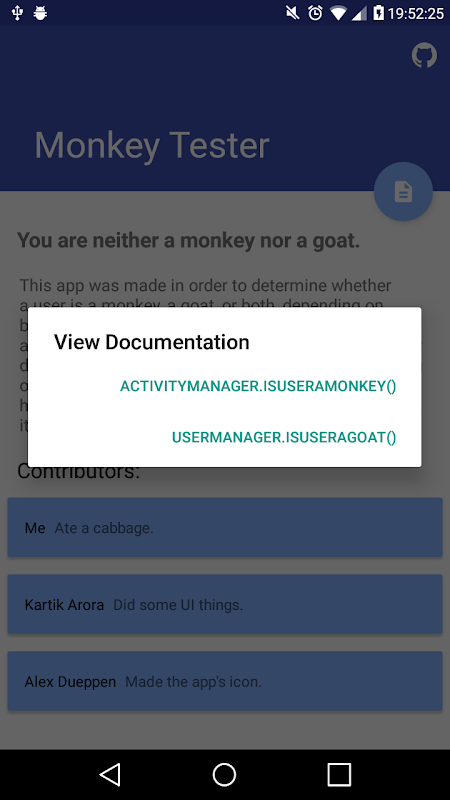The width and height of the screenshot is (450, 800).
Task: Tap the Android bug status icon
Action: click(40, 13)
